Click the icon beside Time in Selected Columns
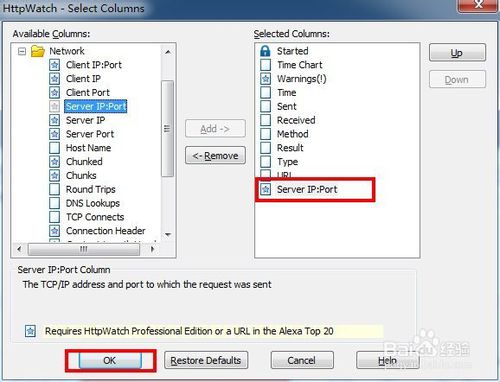Viewport: 500px width, 382px height. click(x=265, y=92)
